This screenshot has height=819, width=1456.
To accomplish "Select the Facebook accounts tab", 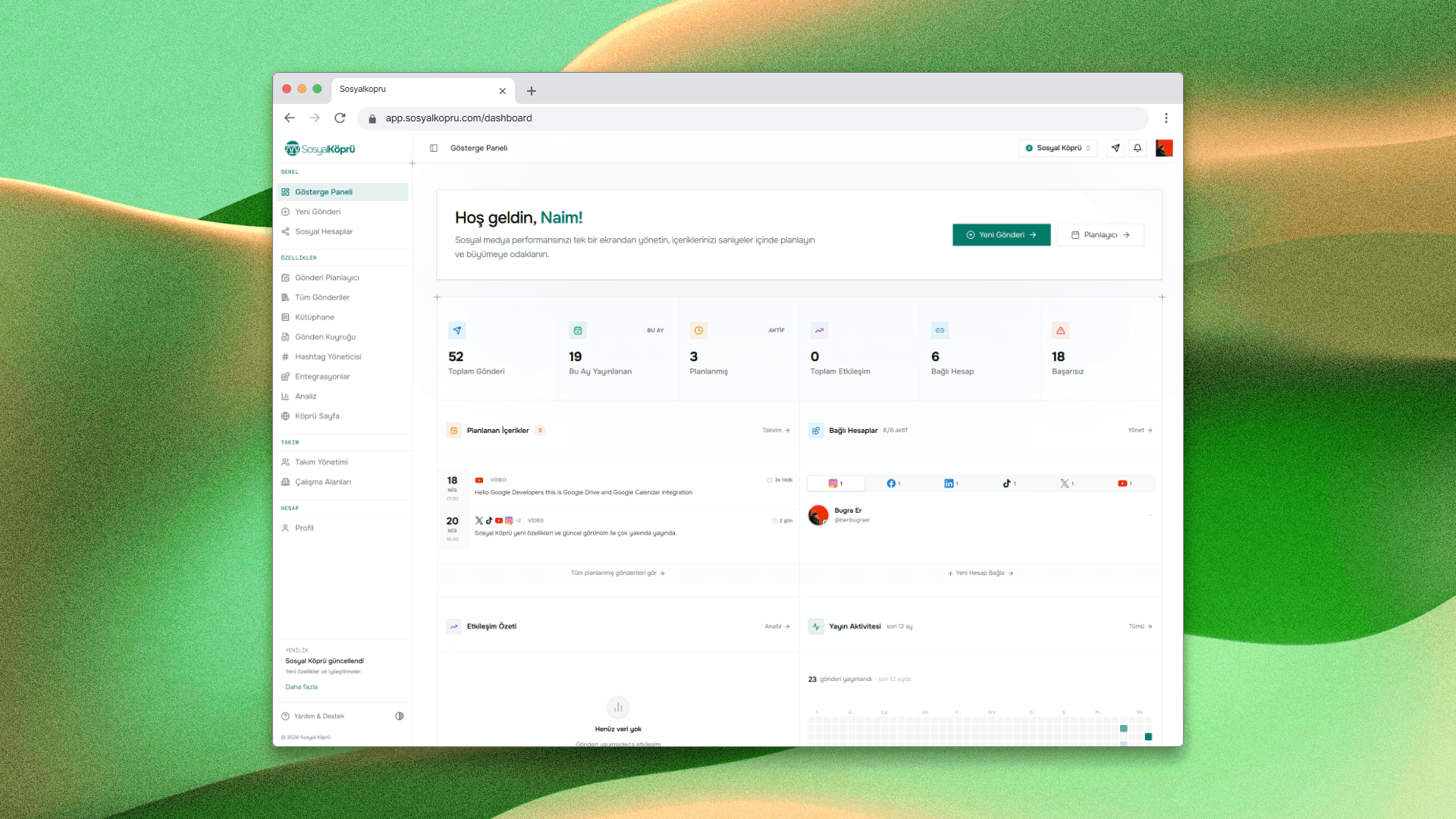I will [893, 483].
